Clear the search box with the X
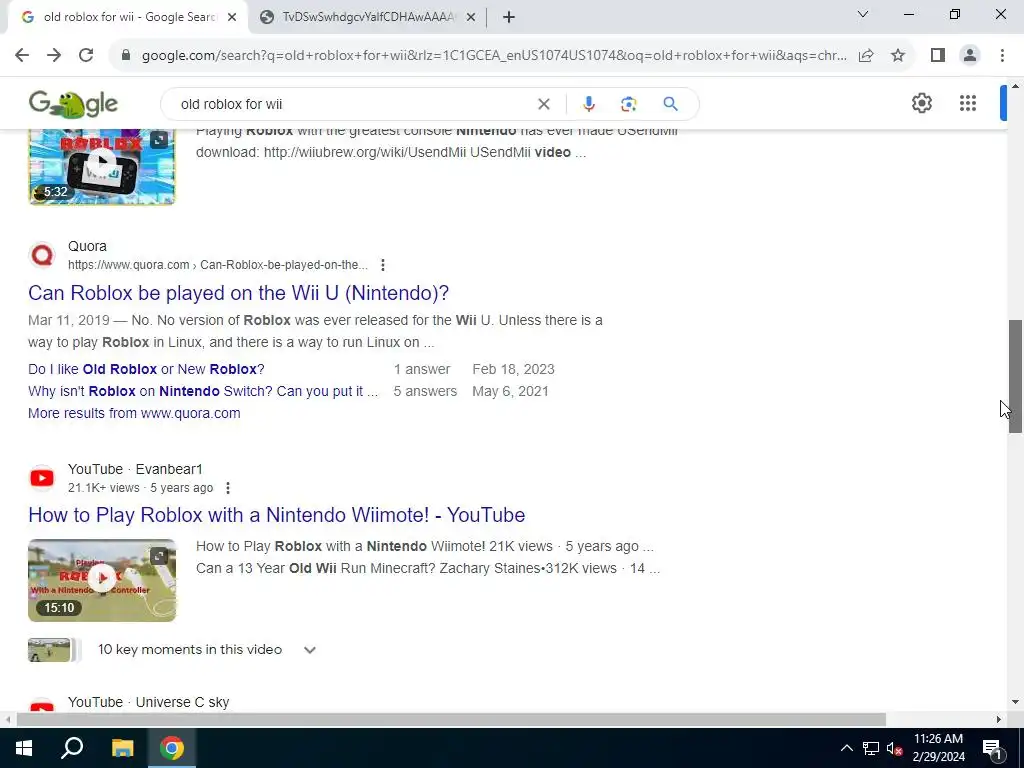Viewport: 1024px width, 768px height. [543, 104]
